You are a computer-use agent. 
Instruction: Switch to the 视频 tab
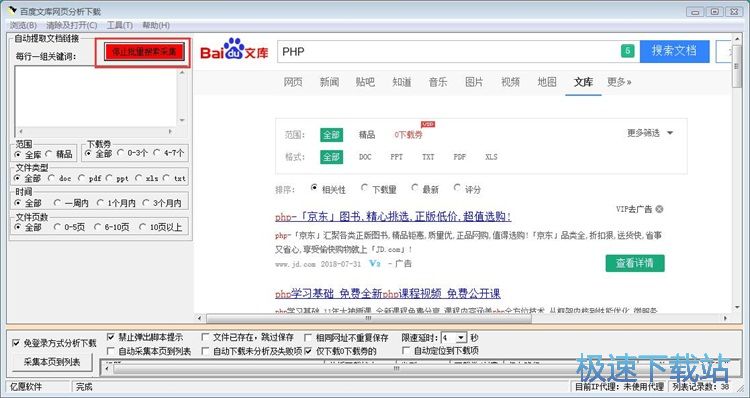(510, 82)
